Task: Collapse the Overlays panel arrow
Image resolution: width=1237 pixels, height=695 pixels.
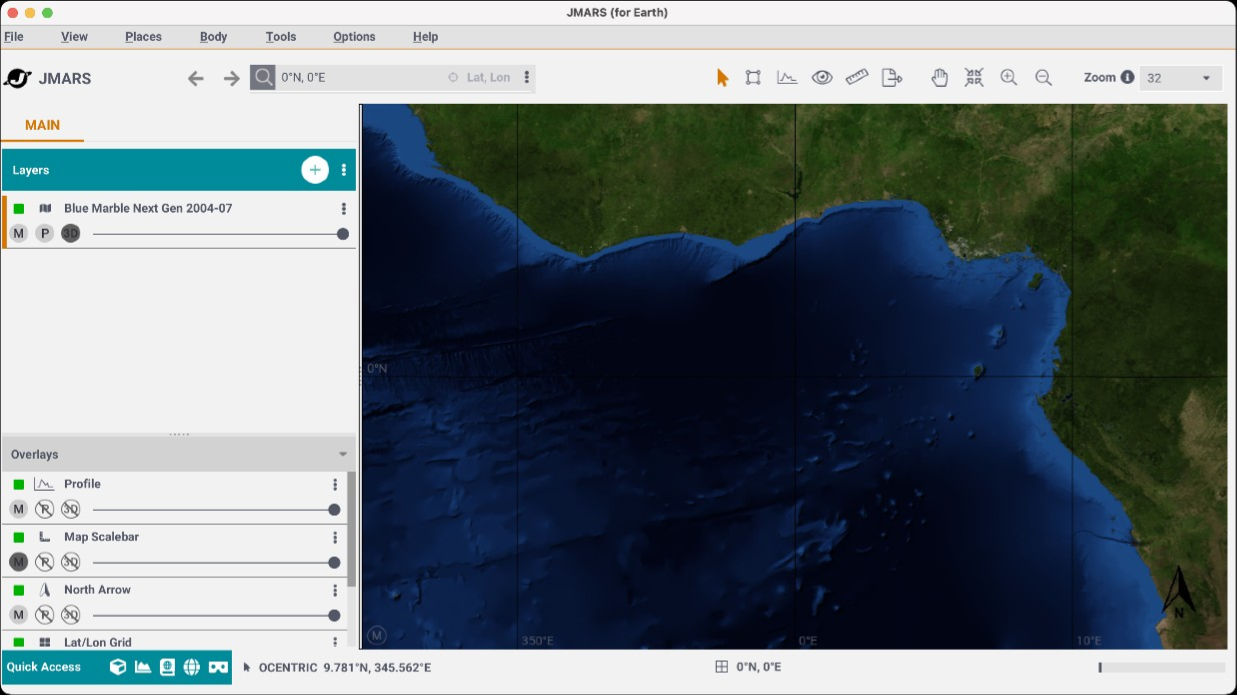Action: point(343,455)
